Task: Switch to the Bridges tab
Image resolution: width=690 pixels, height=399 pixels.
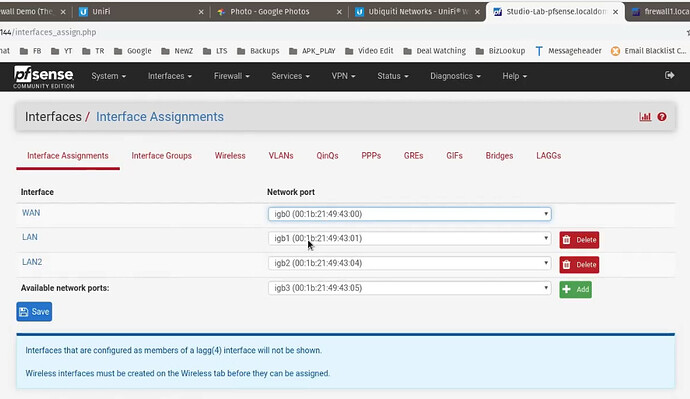Action: 499,156
